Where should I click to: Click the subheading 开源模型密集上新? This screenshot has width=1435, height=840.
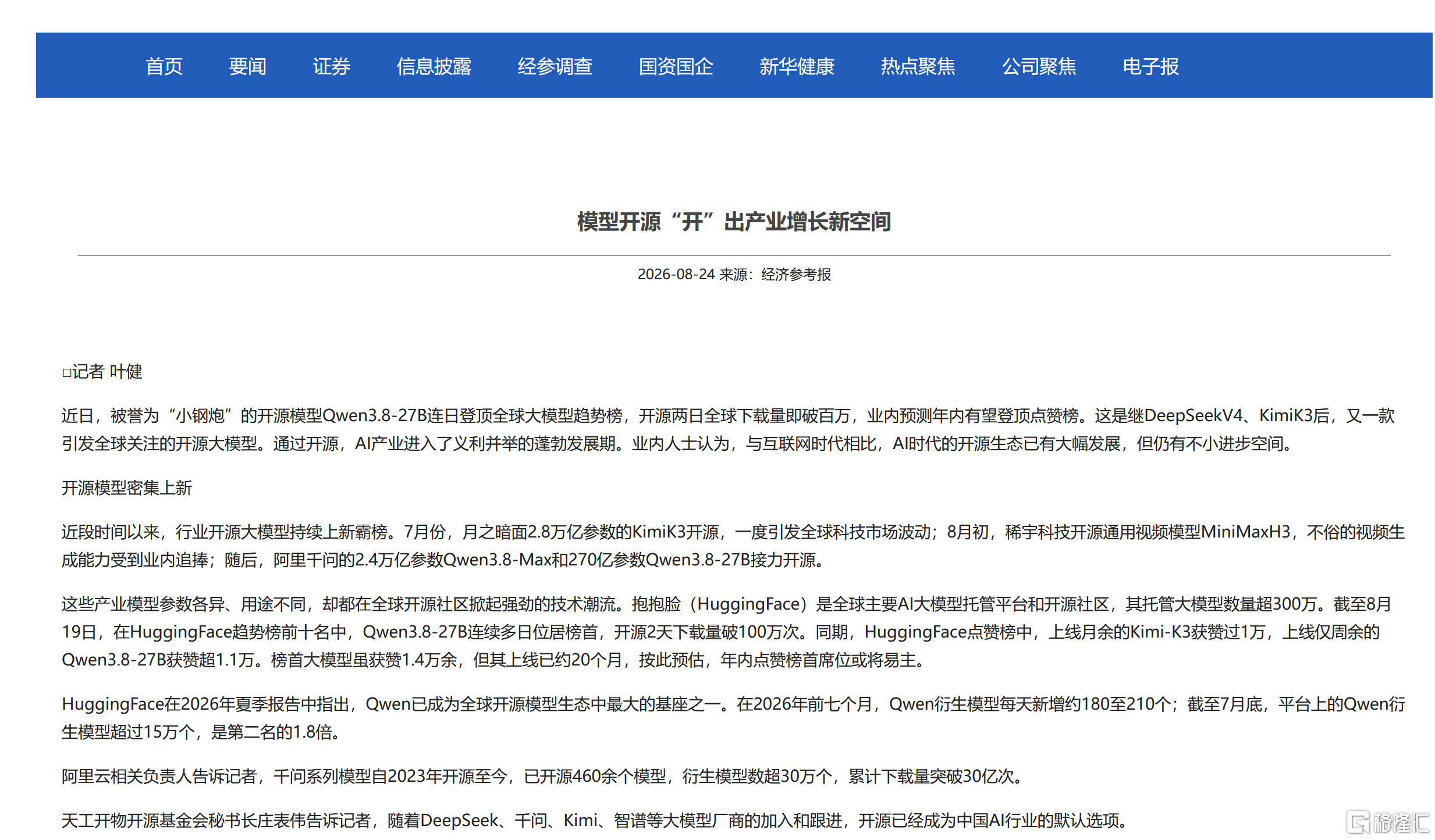pos(127,487)
